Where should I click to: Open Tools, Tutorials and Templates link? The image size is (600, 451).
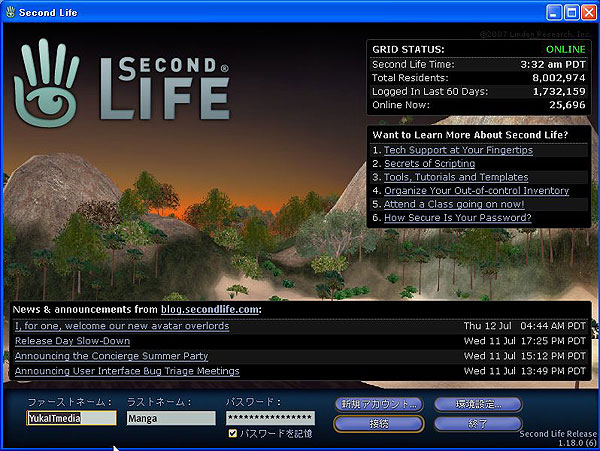coord(456,177)
